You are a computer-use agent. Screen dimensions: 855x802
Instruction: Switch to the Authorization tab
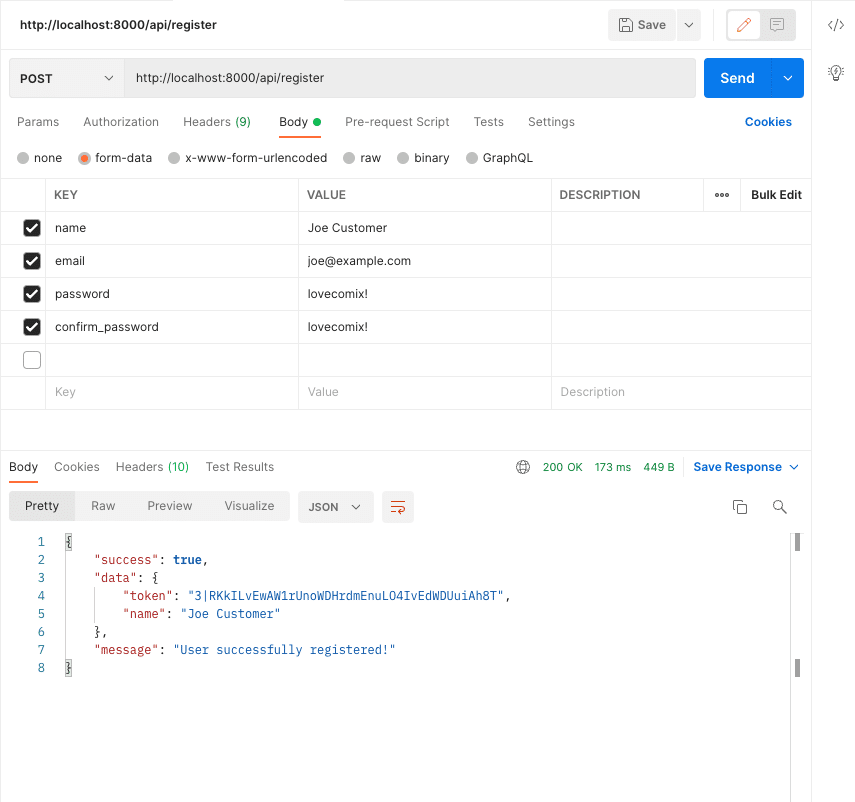coord(121,122)
